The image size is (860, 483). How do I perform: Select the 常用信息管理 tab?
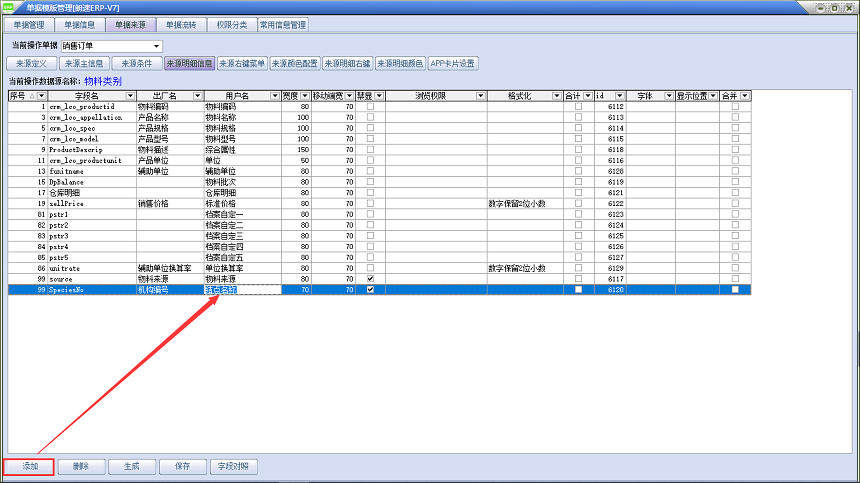point(283,24)
